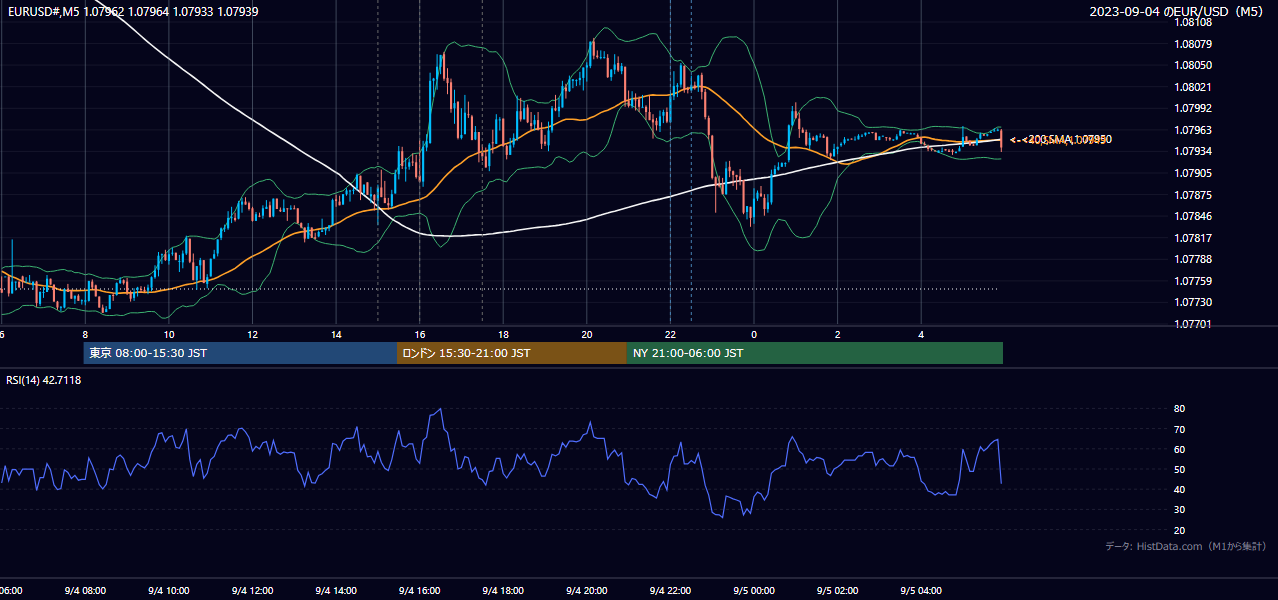
Task: Click hour marker 8 under the price chart
Action: [x=85, y=335]
